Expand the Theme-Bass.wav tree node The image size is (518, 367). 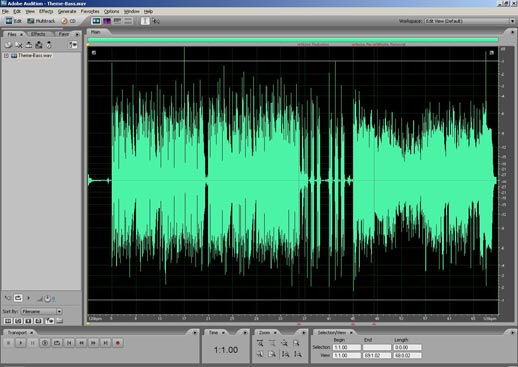[6, 56]
